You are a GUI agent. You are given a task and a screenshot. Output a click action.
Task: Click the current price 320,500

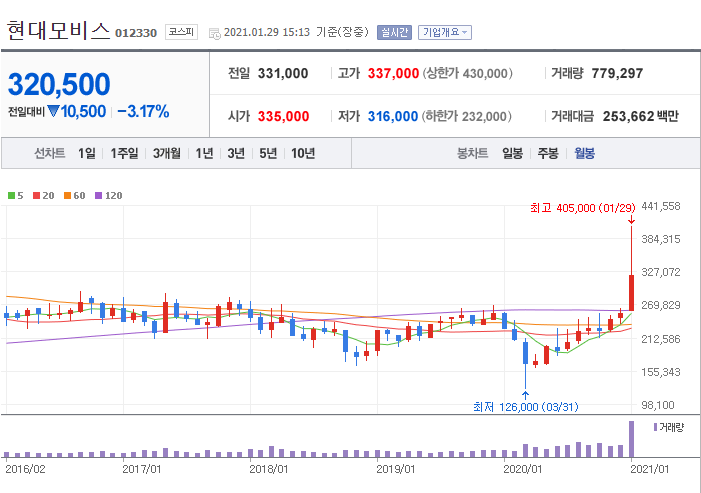59,84
